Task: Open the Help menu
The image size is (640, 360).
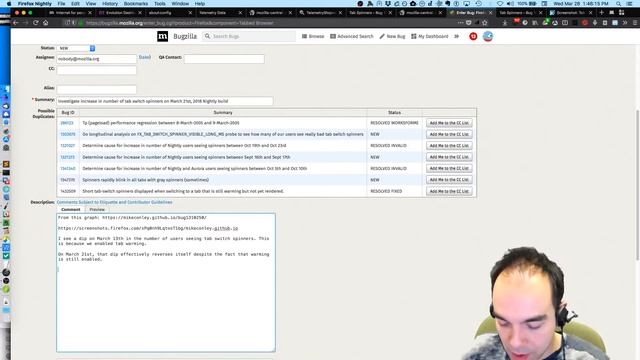Action: point(200,3)
